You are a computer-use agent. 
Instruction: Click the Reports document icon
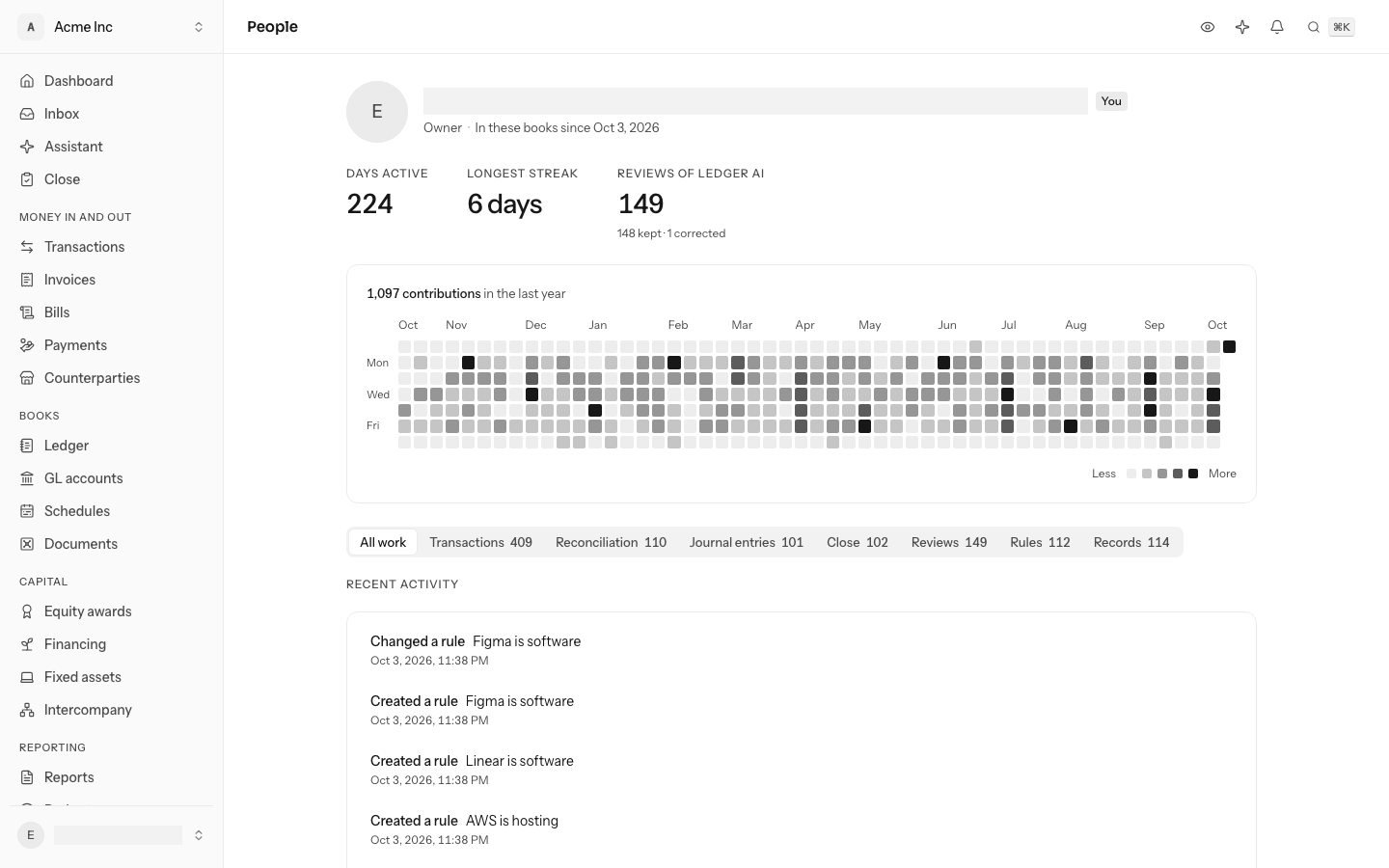tap(27, 777)
